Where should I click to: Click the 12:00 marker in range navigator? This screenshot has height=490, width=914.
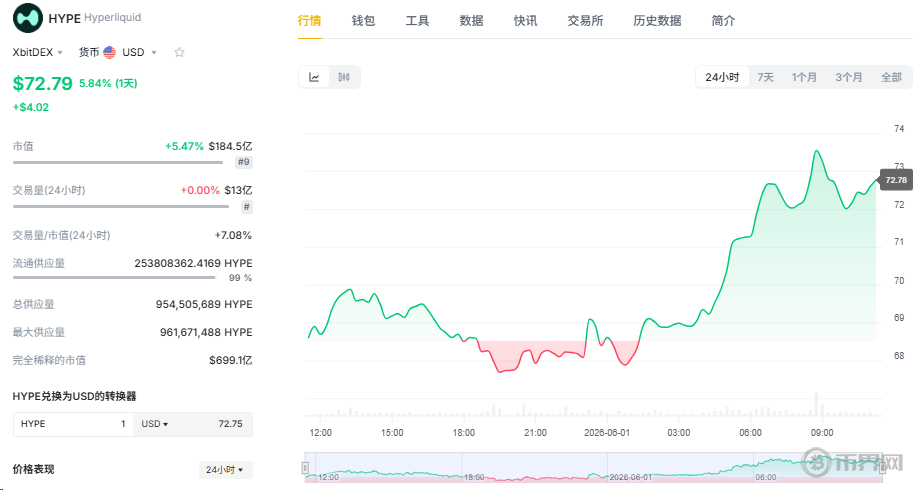[x=328, y=477]
